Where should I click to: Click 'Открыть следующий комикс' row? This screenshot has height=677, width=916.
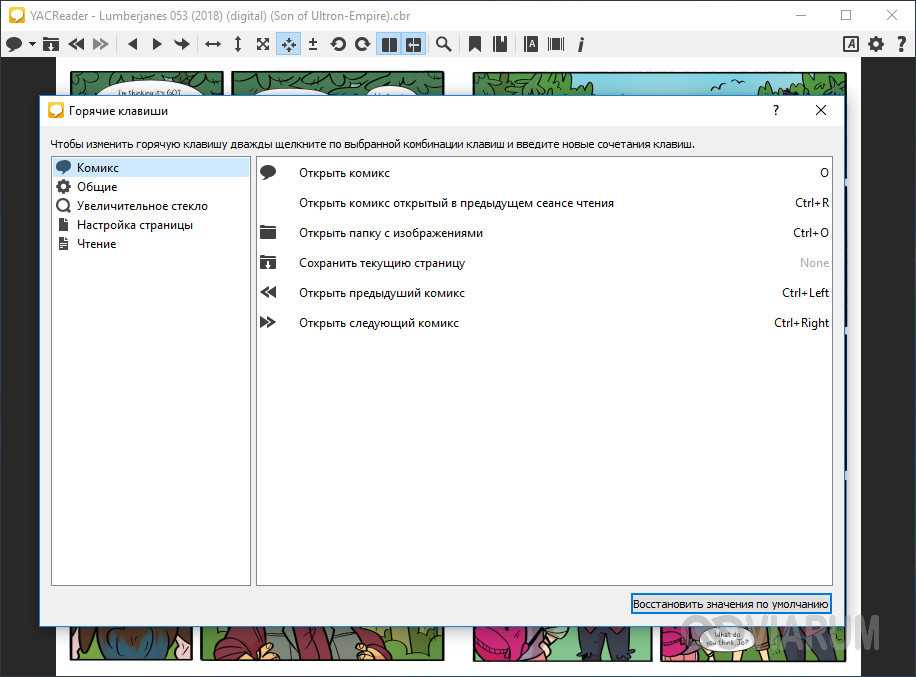pos(379,323)
